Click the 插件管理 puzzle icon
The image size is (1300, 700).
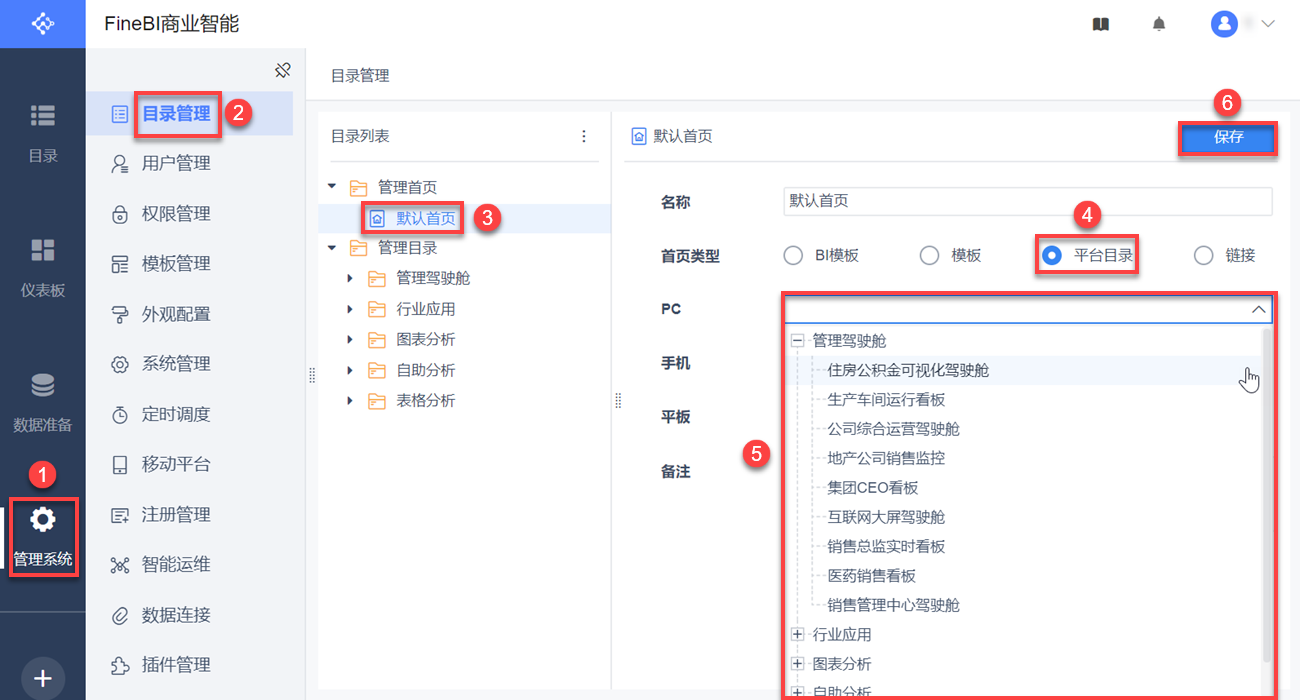[x=120, y=665]
